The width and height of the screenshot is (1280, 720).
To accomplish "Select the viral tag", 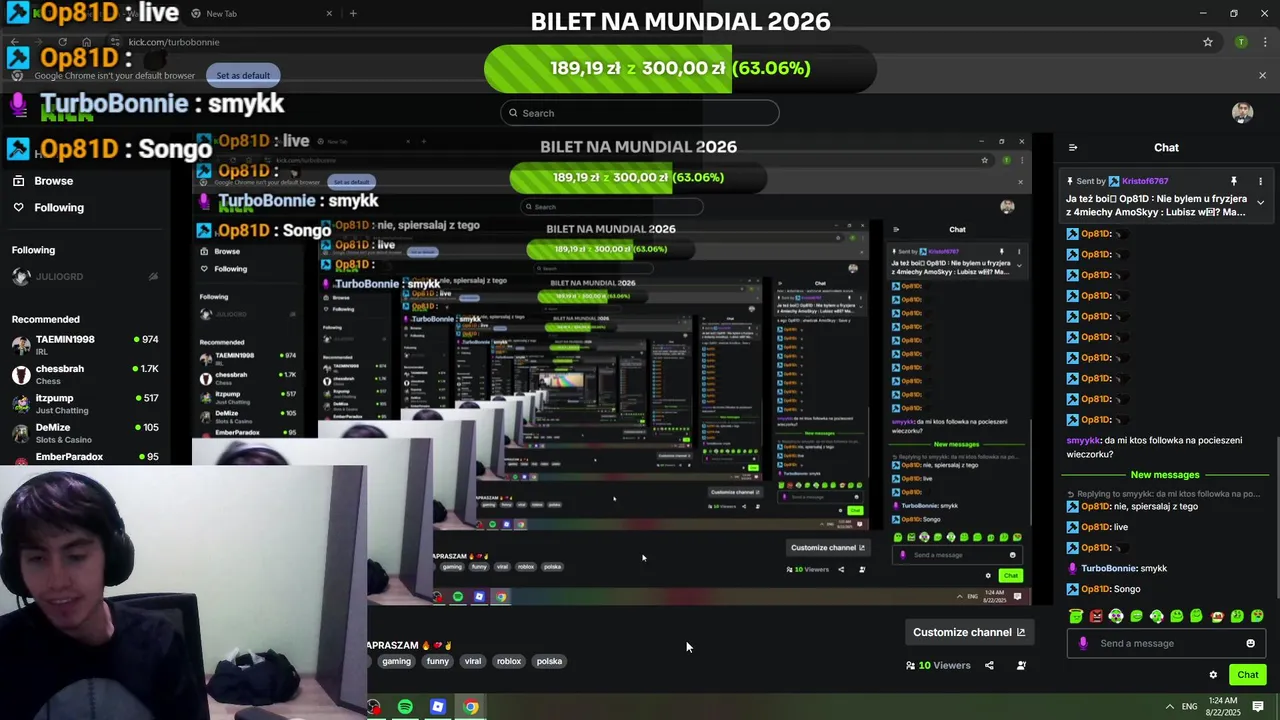I will 473,661.
